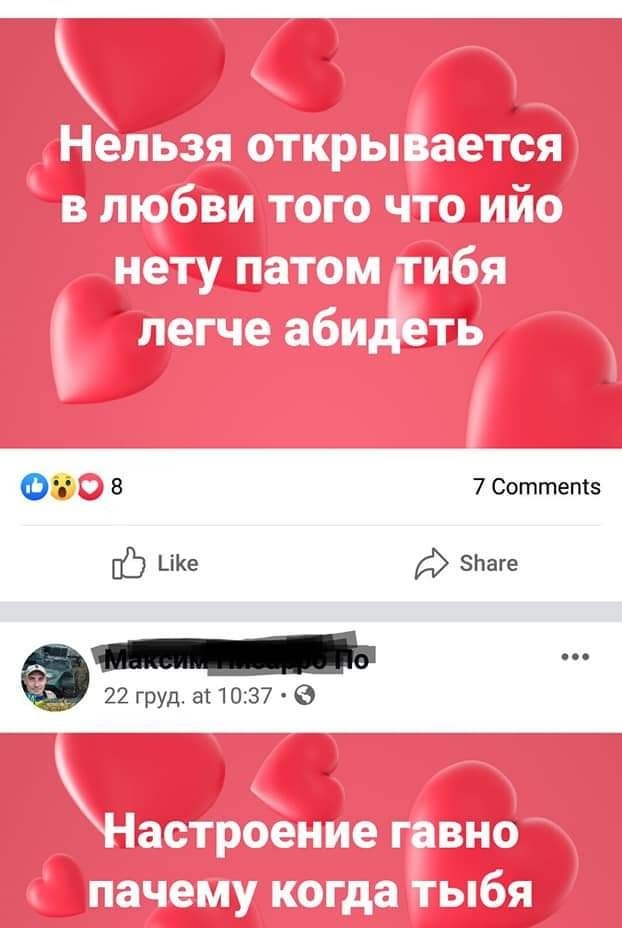Open the red heart reaction emoji
Screen dimensions: 622x928
(x=89, y=487)
